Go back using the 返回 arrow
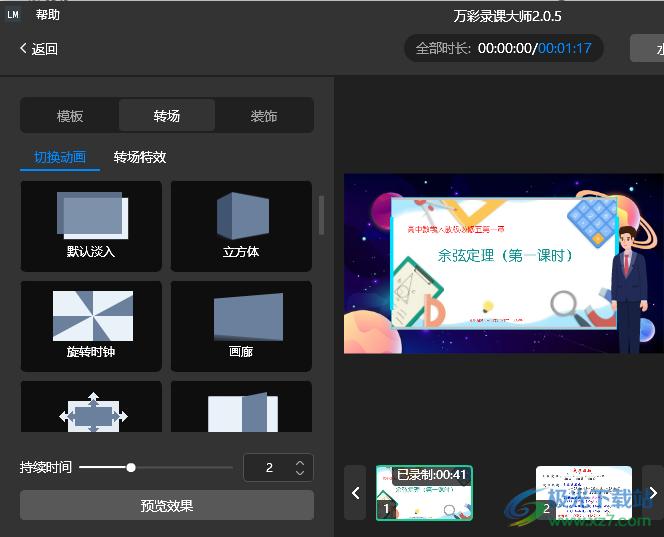 (x=39, y=49)
